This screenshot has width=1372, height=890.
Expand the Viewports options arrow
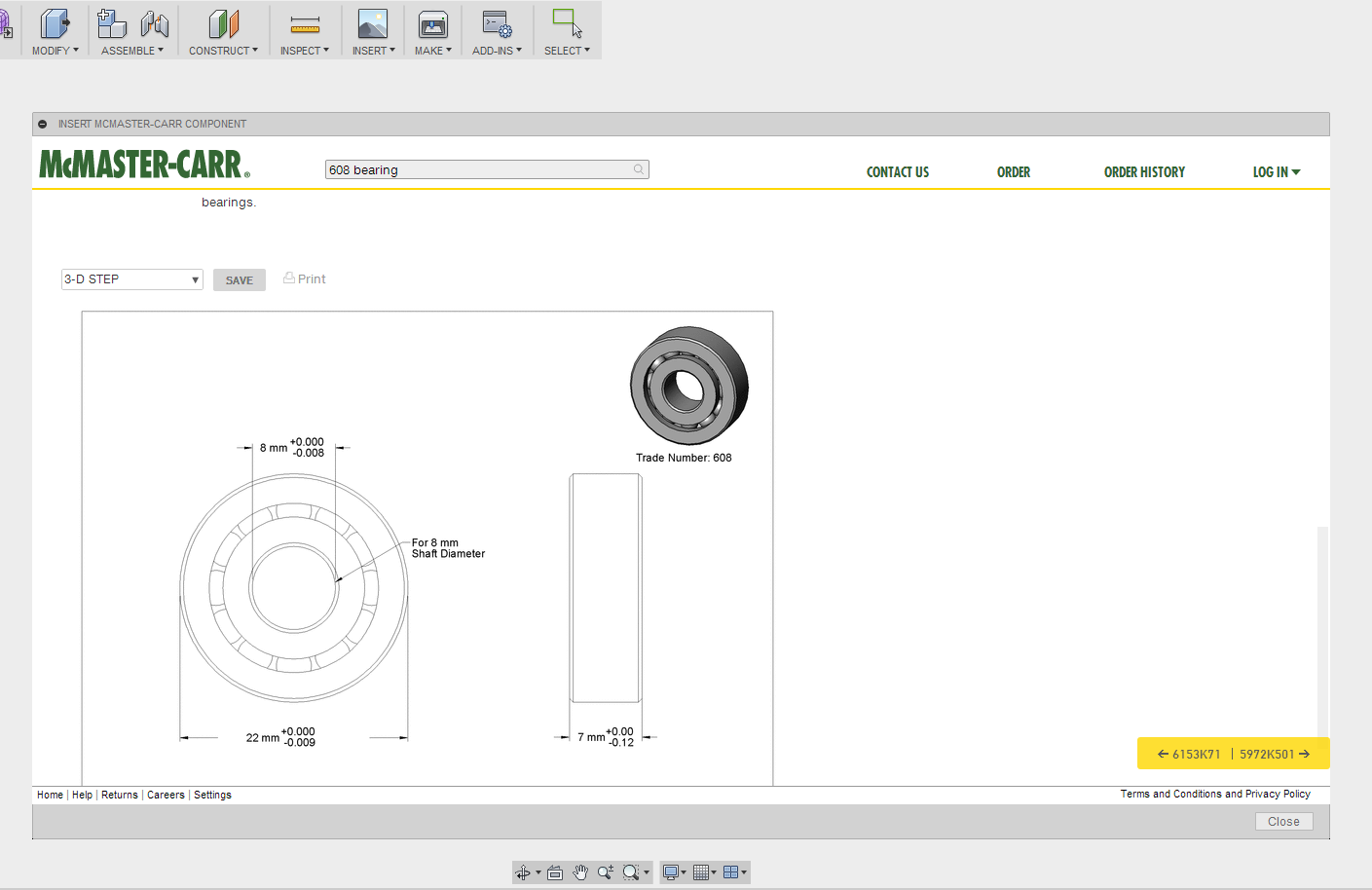pos(744,872)
